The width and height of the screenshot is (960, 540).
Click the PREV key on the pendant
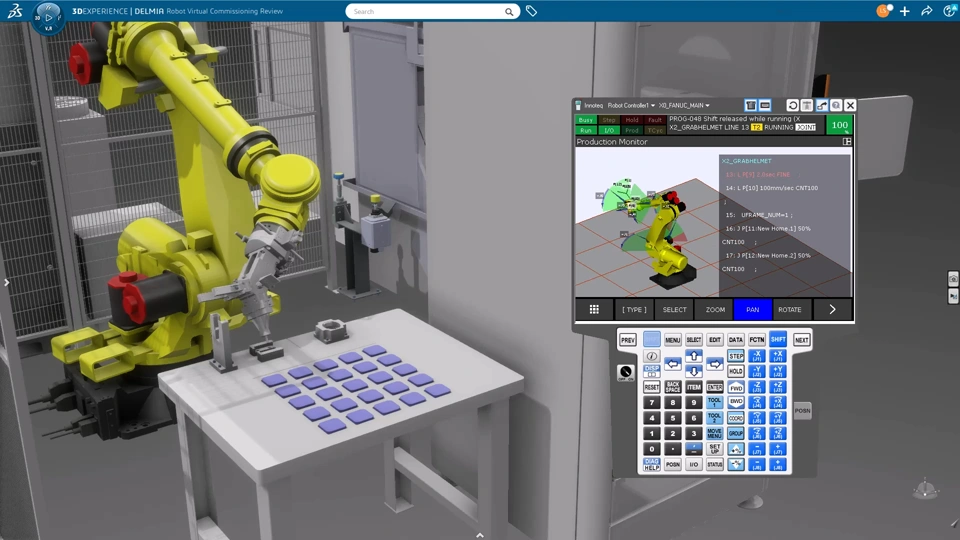click(628, 340)
